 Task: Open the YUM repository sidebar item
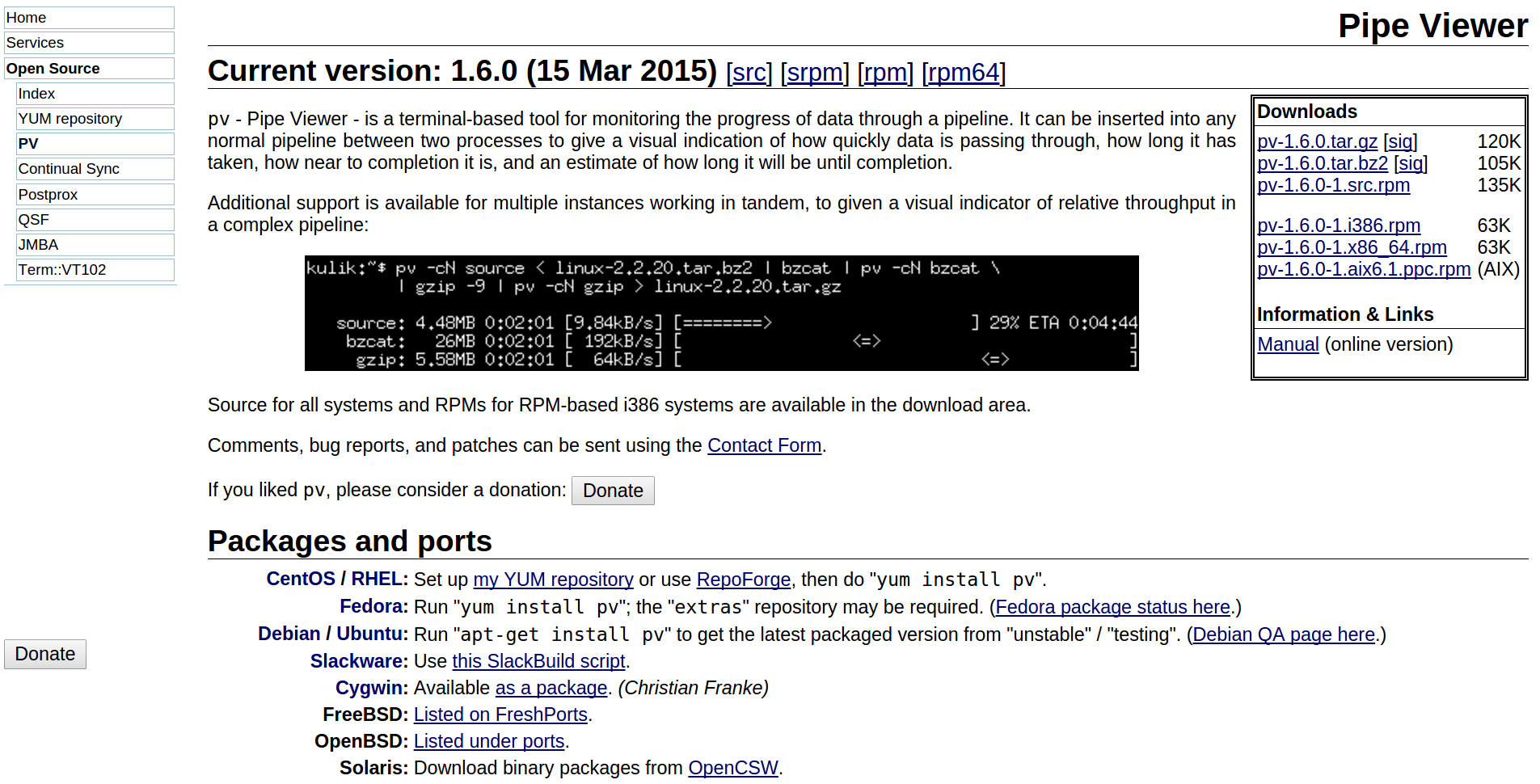tap(95, 119)
